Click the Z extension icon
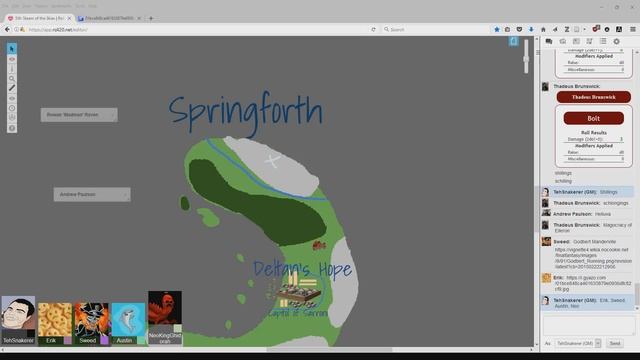Image resolution: width=640 pixels, height=360 pixels. (567, 29)
